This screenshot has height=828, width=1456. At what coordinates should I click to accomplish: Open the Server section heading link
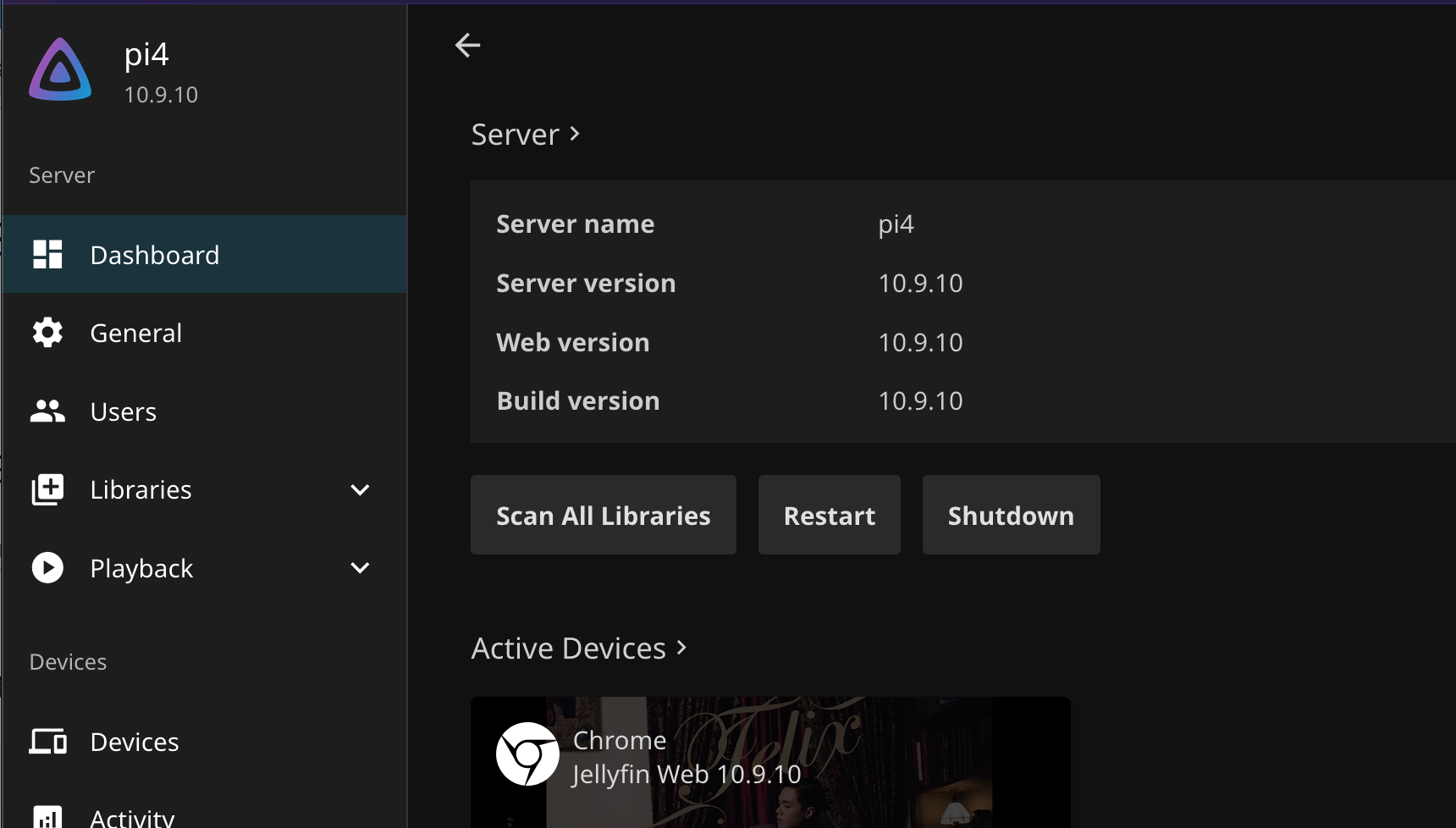[525, 135]
